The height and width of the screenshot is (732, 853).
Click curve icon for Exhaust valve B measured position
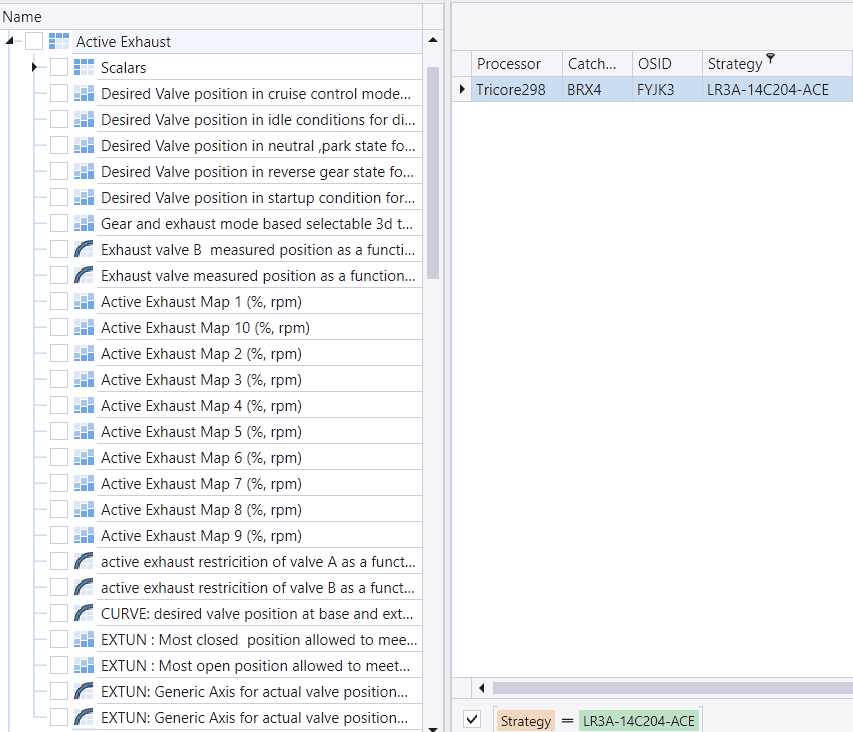pyautogui.click(x=84, y=250)
